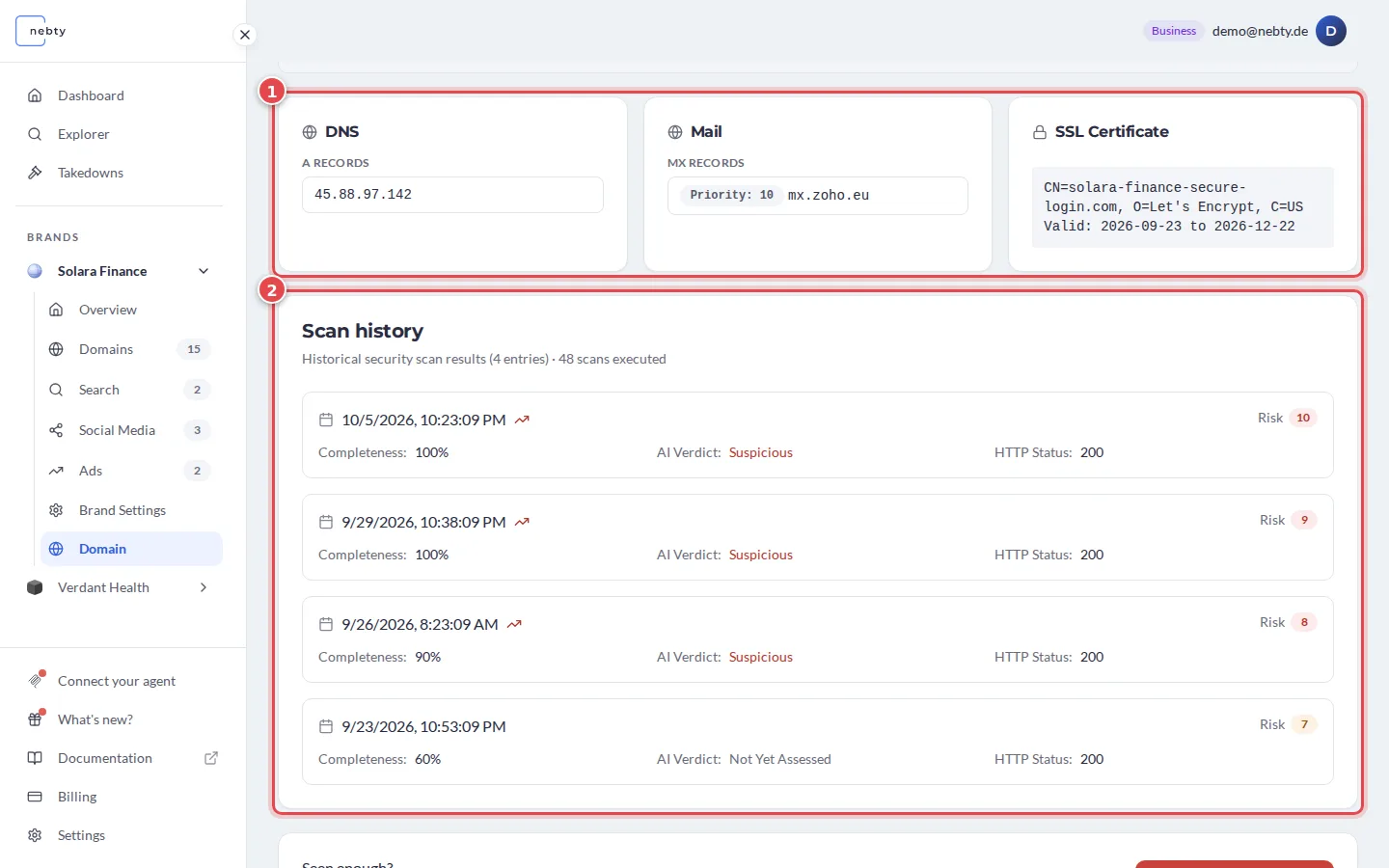Open the user avatar D menu

click(x=1331, y=31)
